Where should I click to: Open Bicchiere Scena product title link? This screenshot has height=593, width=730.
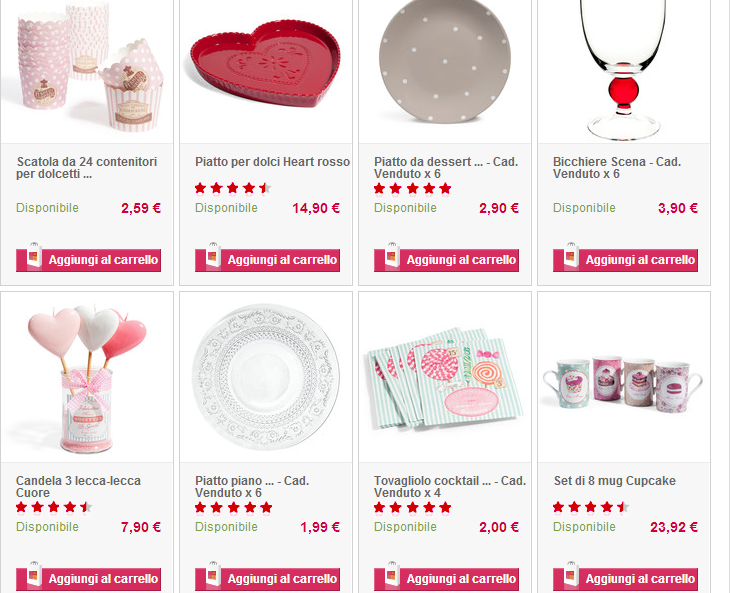(617, 168)
